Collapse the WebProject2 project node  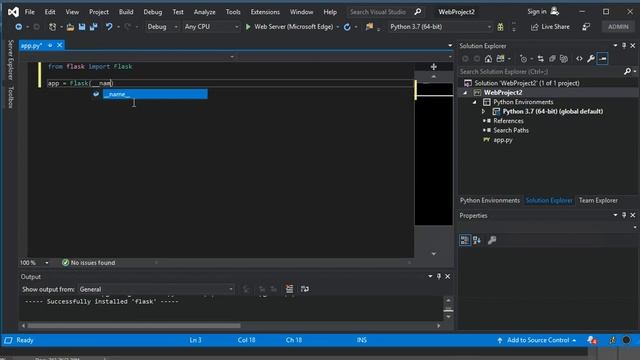point(465,93)
